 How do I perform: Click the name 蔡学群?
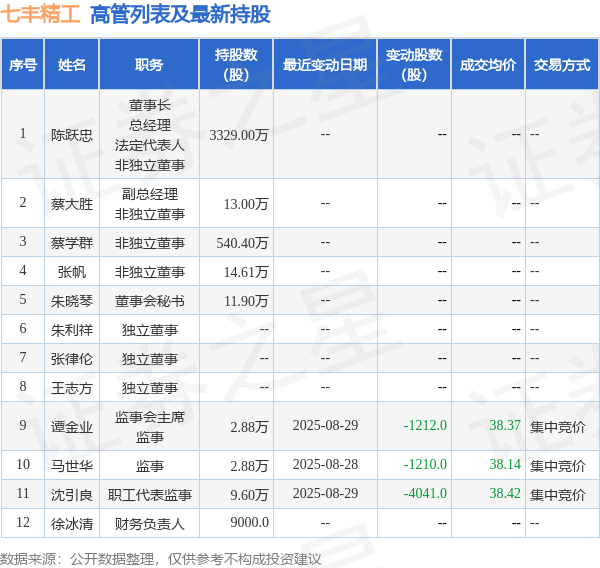click(72, 243)
